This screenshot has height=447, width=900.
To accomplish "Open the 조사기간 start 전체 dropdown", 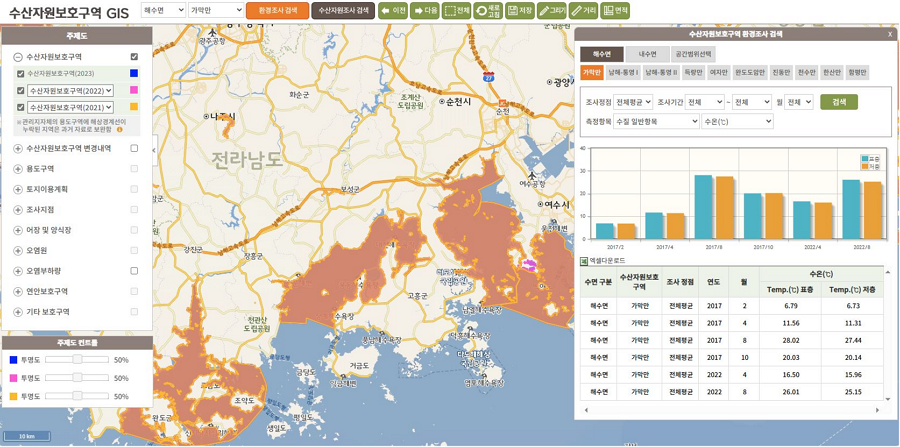I will (704, 102).
